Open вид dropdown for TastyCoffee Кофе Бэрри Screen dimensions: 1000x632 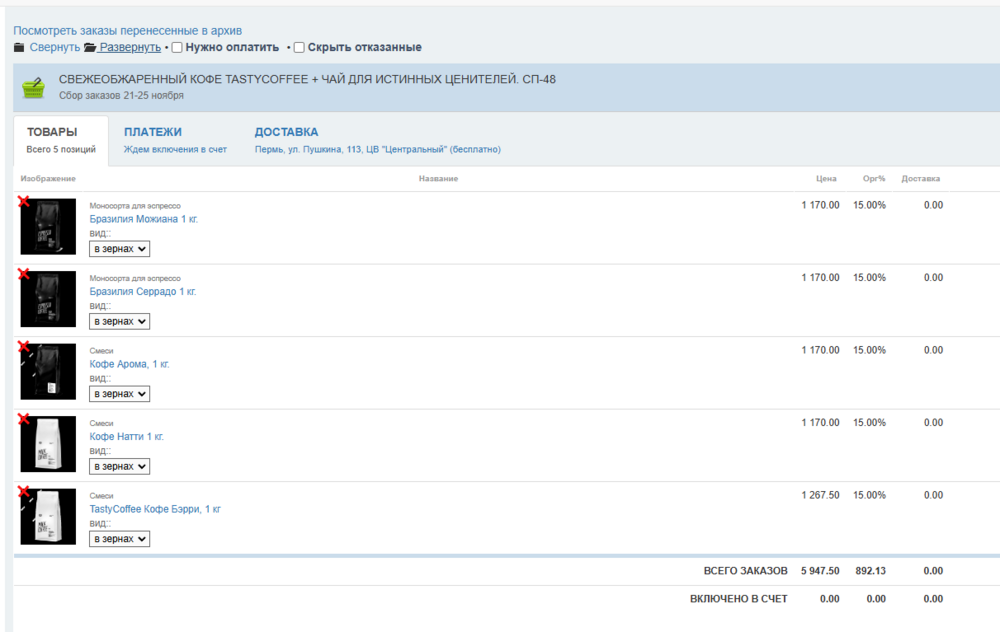point(119,539)
